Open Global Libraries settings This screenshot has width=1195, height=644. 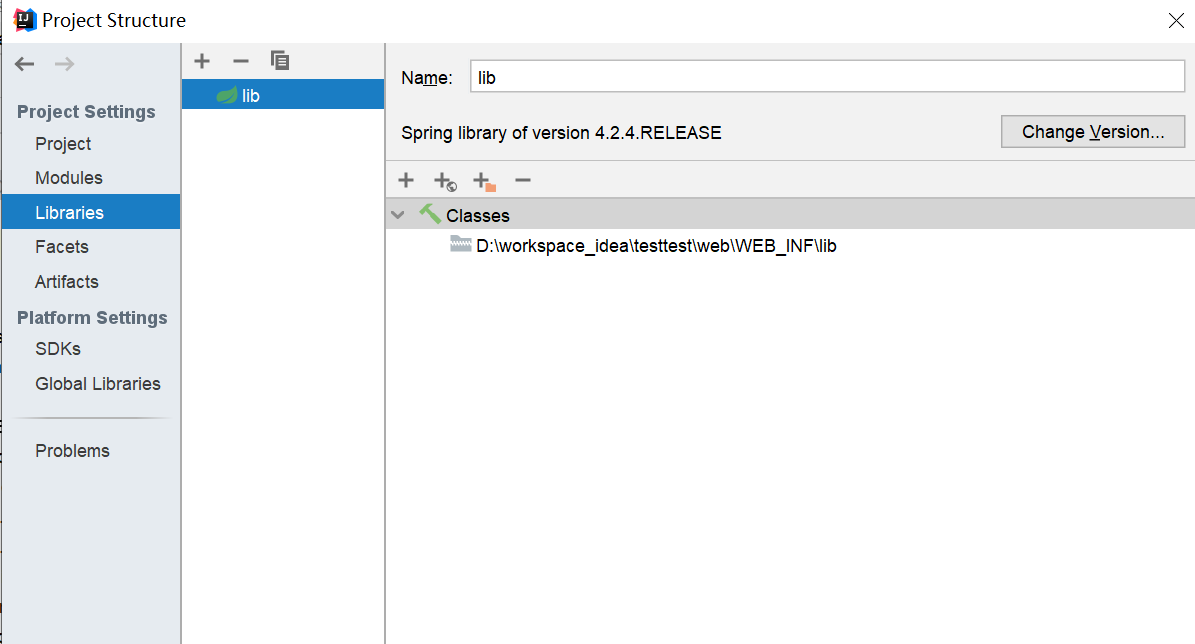click(x=98, y=384)
